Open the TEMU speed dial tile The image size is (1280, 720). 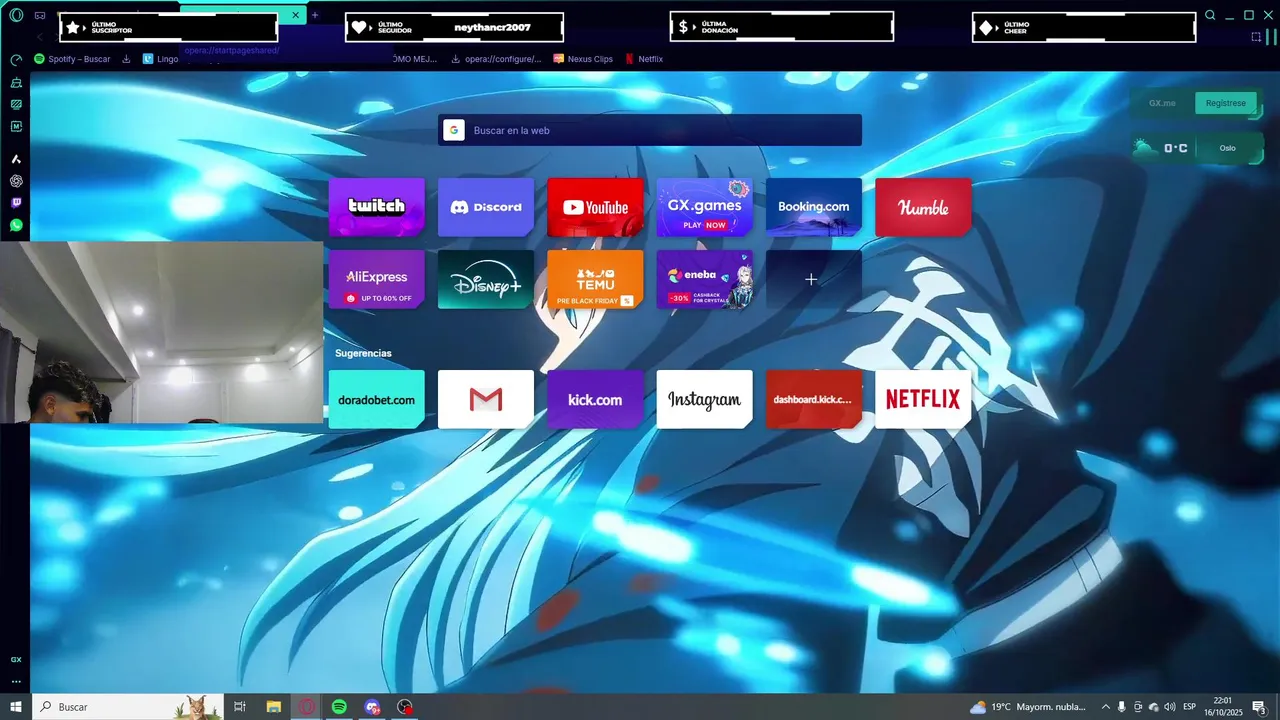595,279
